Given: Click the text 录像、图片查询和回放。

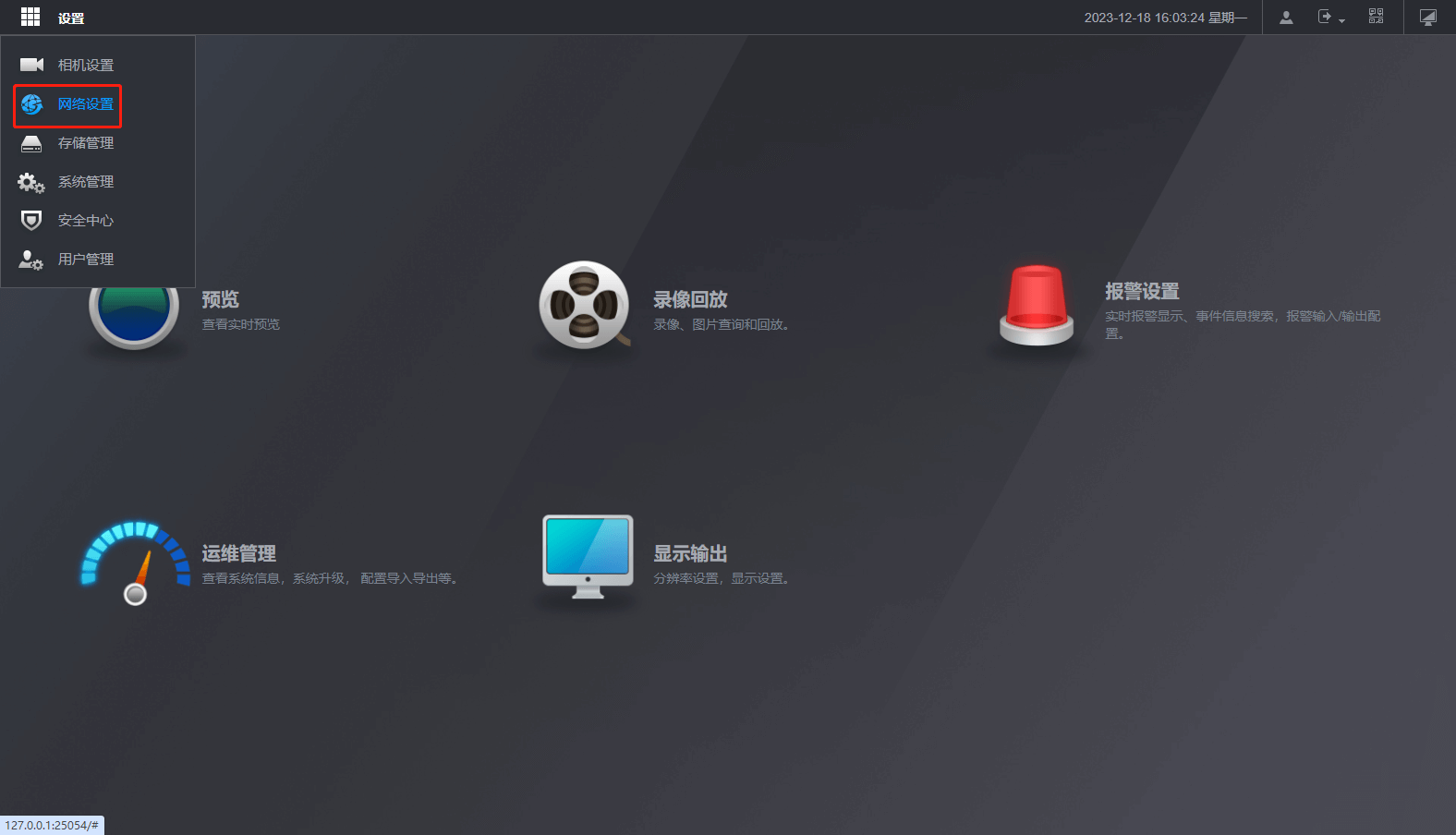Looking at the screenshot, I should click(x=722, y=324).
